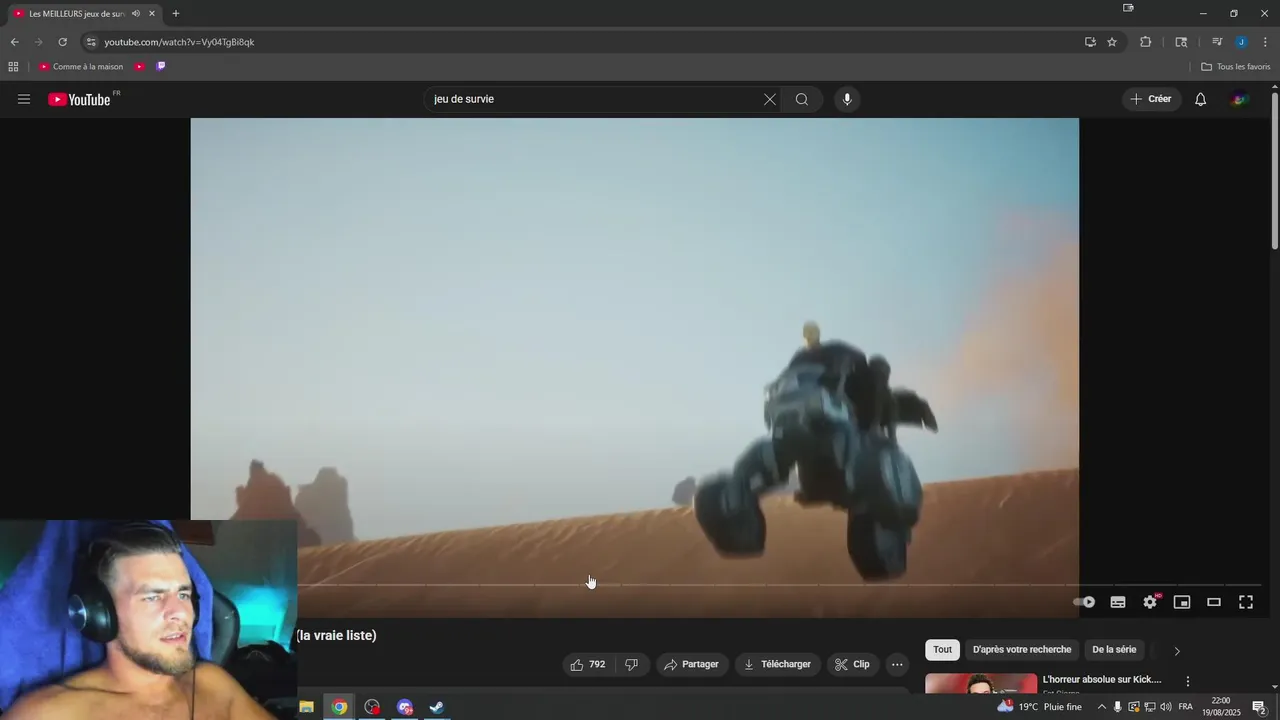Open the weather 19°C Pluie fine widget

[x=1039, y=707]
